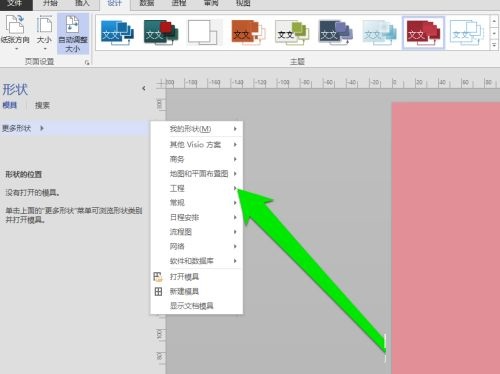Expand the themes gallery more arrow
500x374 pixels.
coord(494,45)
